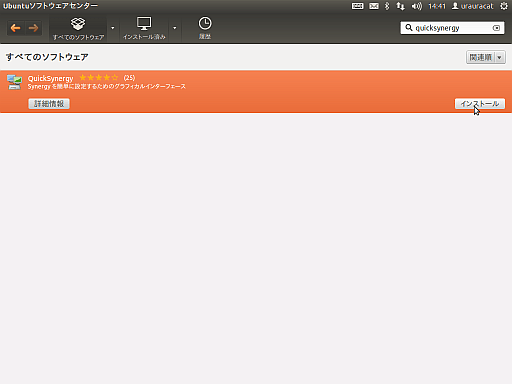Image resolution: width=512 pixels, height=384 pixels.
Task: Open the sort order dropdown 関連順
Action: click(486, 57)
